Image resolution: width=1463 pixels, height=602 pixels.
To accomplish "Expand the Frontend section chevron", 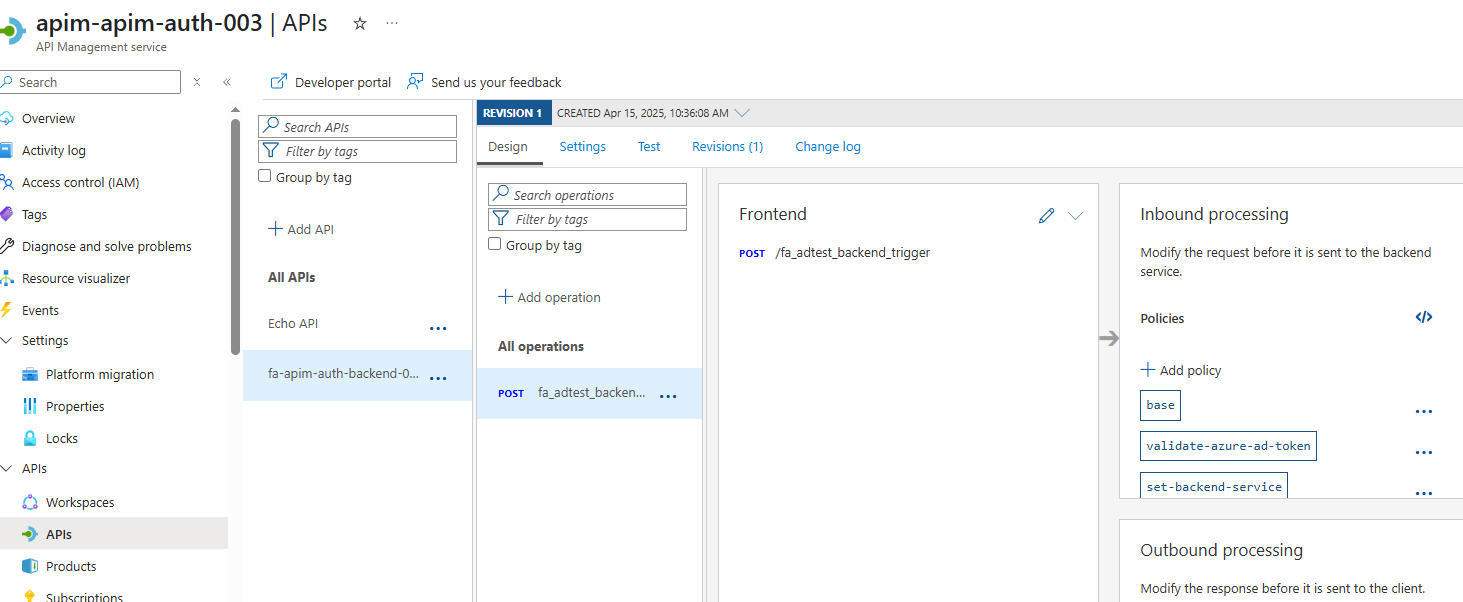I will [x=1076, y=215].
